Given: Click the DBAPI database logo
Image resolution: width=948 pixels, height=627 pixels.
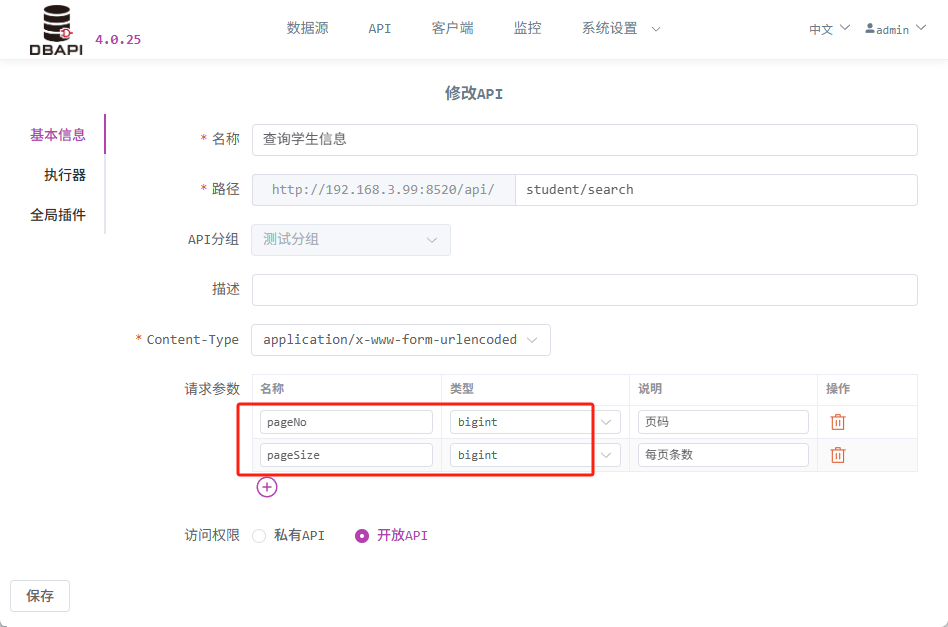Looking at the screenshot, I should coord(56,30).
